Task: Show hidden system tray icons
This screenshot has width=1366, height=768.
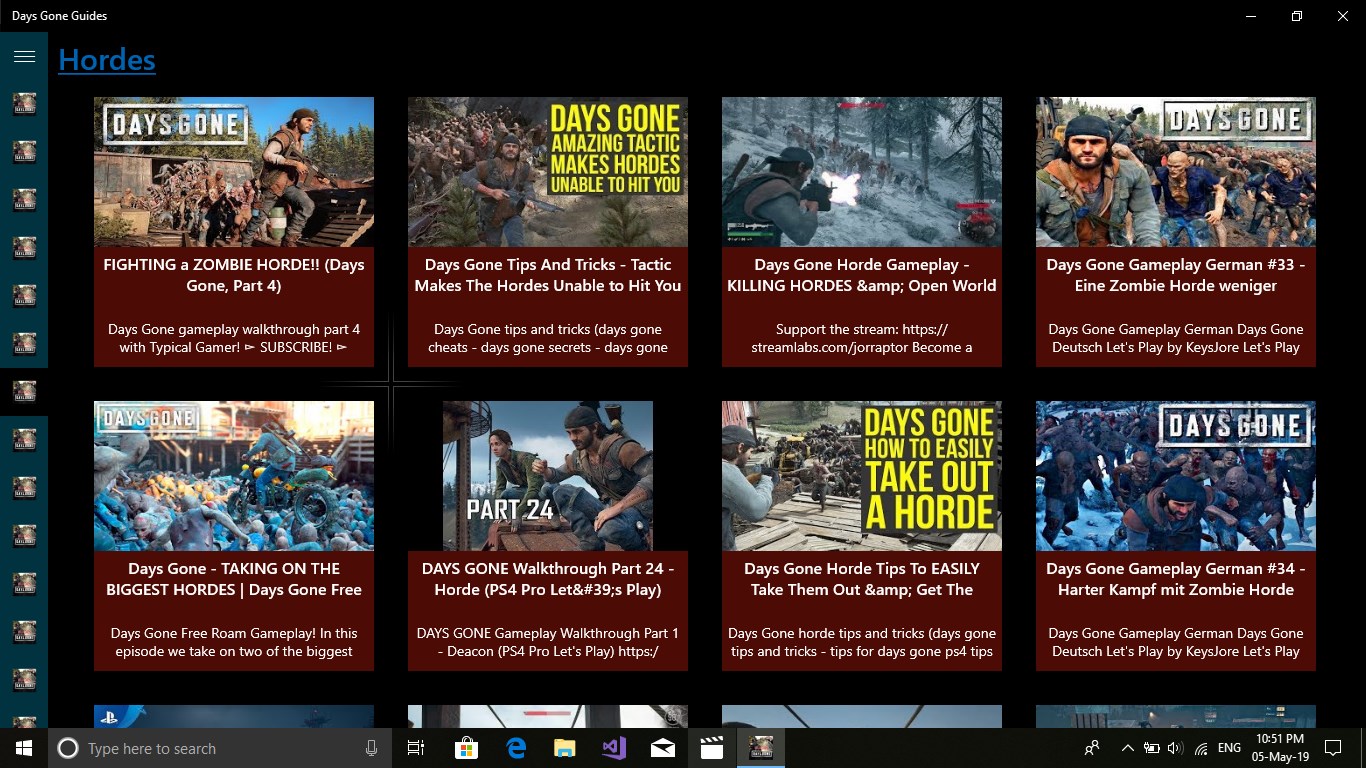Action: tap(1128, 748)
